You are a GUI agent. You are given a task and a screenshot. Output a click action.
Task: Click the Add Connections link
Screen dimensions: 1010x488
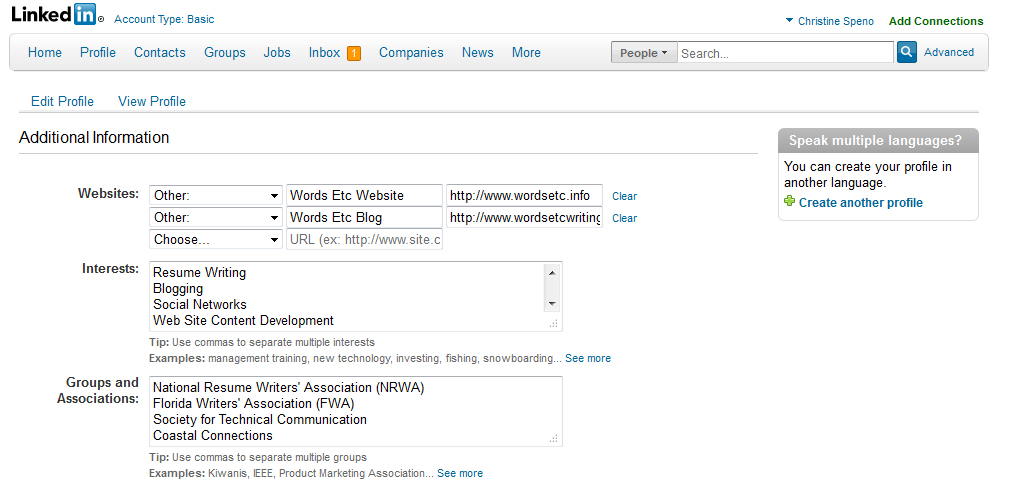click(935, 21)
